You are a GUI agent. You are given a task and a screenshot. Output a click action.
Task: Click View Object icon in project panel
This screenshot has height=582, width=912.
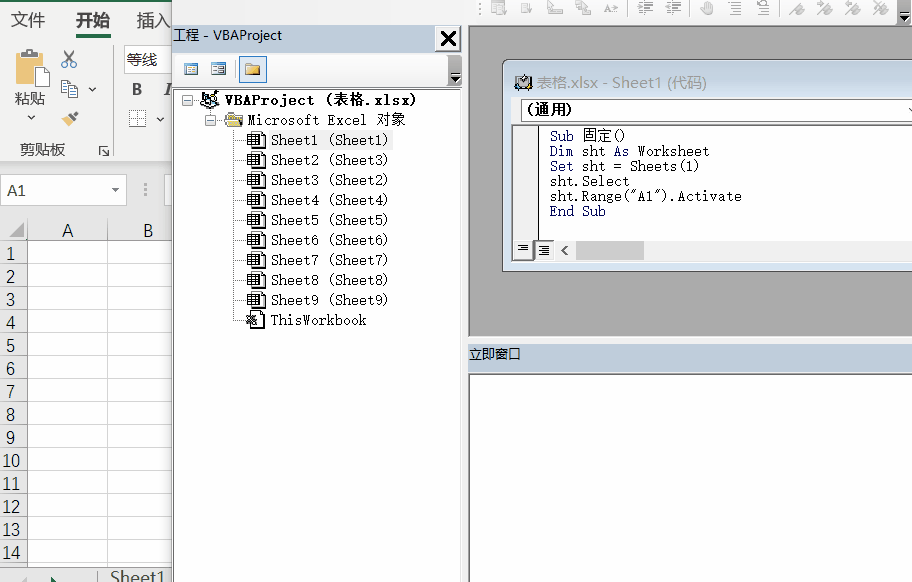[x=219, y=69]
